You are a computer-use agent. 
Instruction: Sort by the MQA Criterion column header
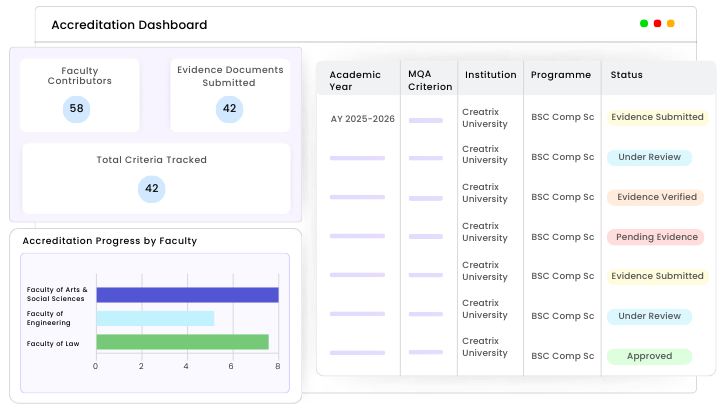coord(430,80)
